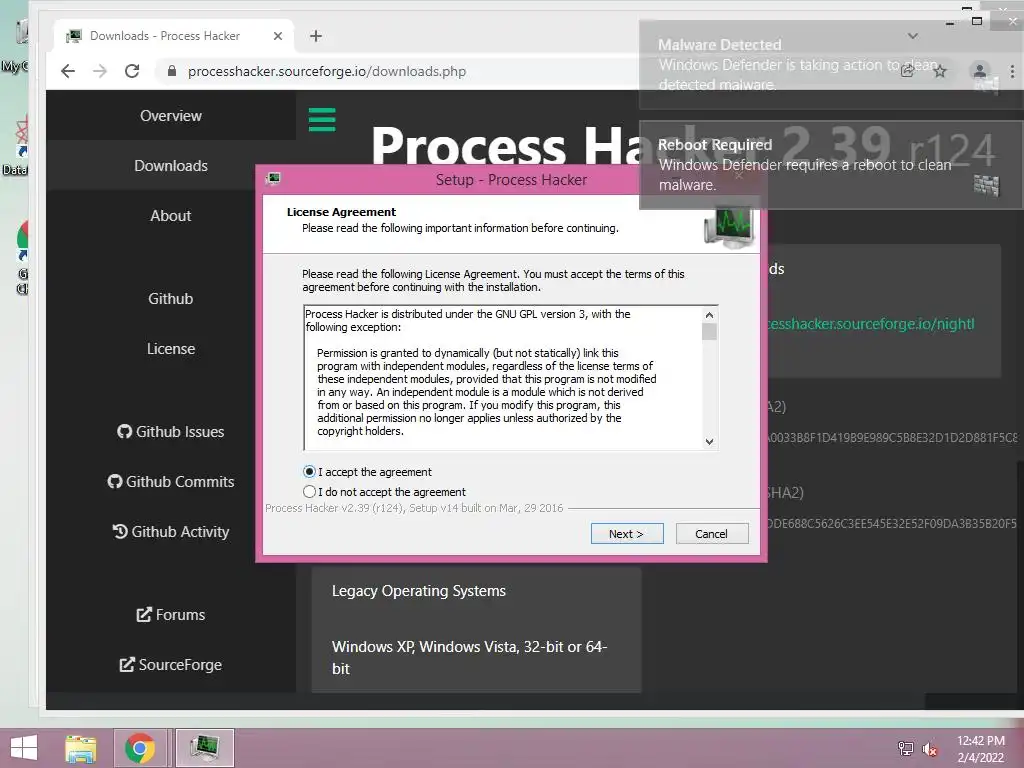
Task: Open Windows Start button
Action: [24, 748]
